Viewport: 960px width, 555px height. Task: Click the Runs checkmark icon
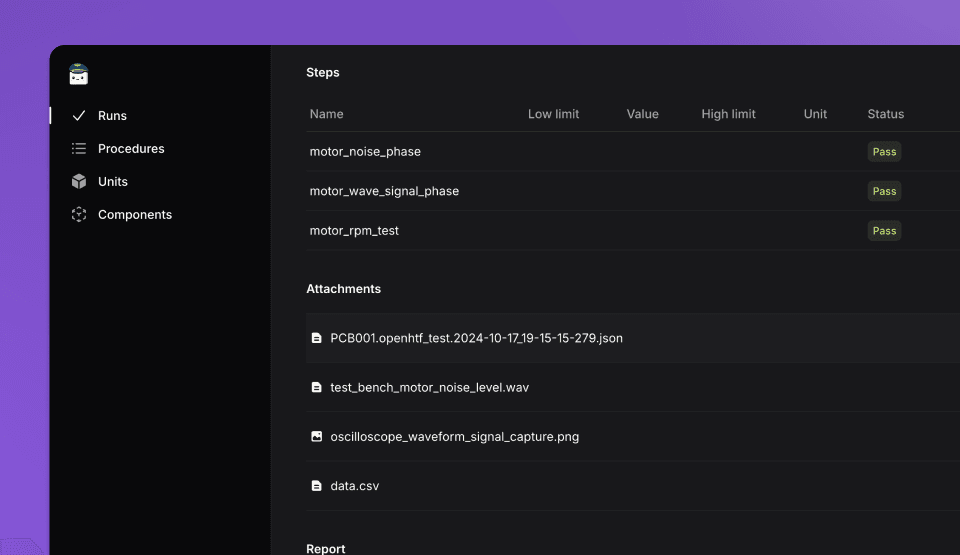pyautogui.click(x=78, y=115)
